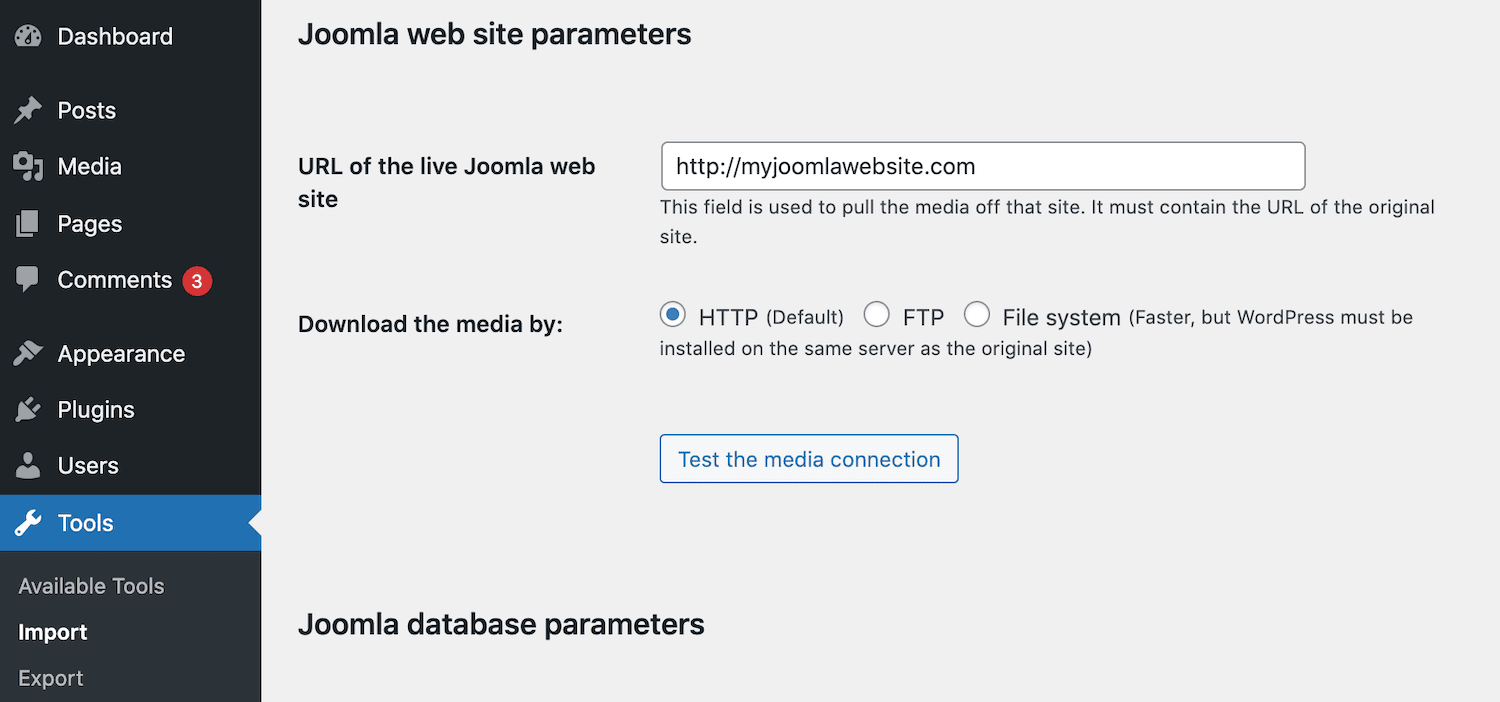Open the Export submenu entry
The image size is (1500, 702).
pyautogui.click(x=50, y=678)
